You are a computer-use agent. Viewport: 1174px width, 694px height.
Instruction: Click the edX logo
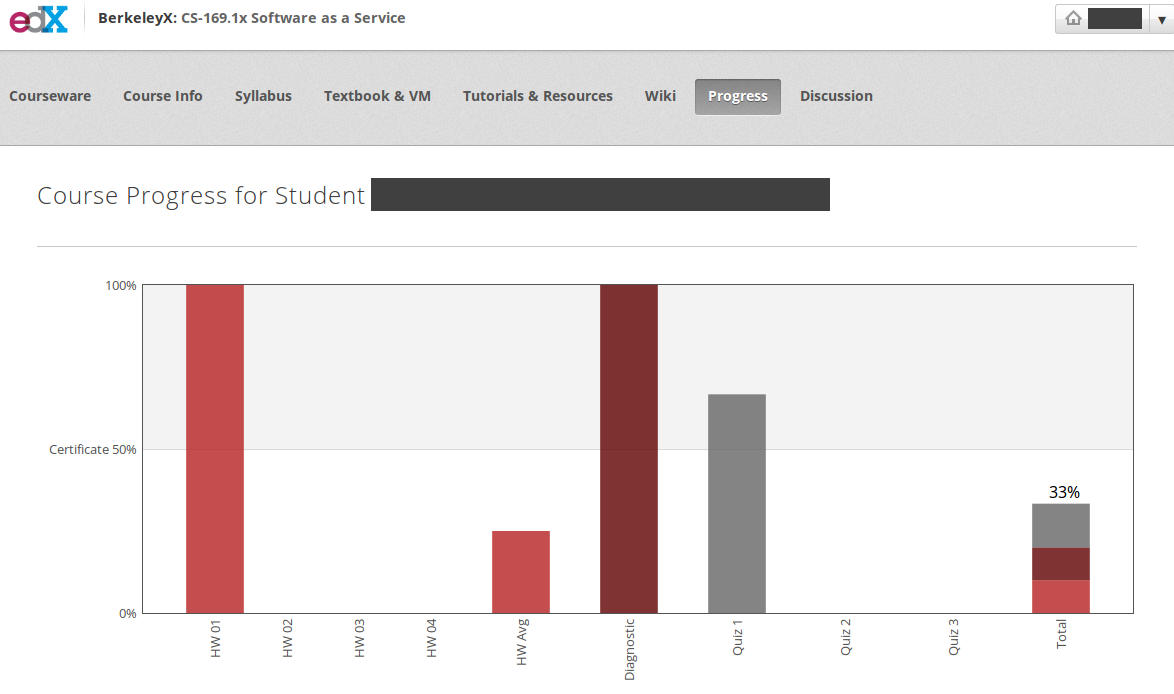point(38,18)
